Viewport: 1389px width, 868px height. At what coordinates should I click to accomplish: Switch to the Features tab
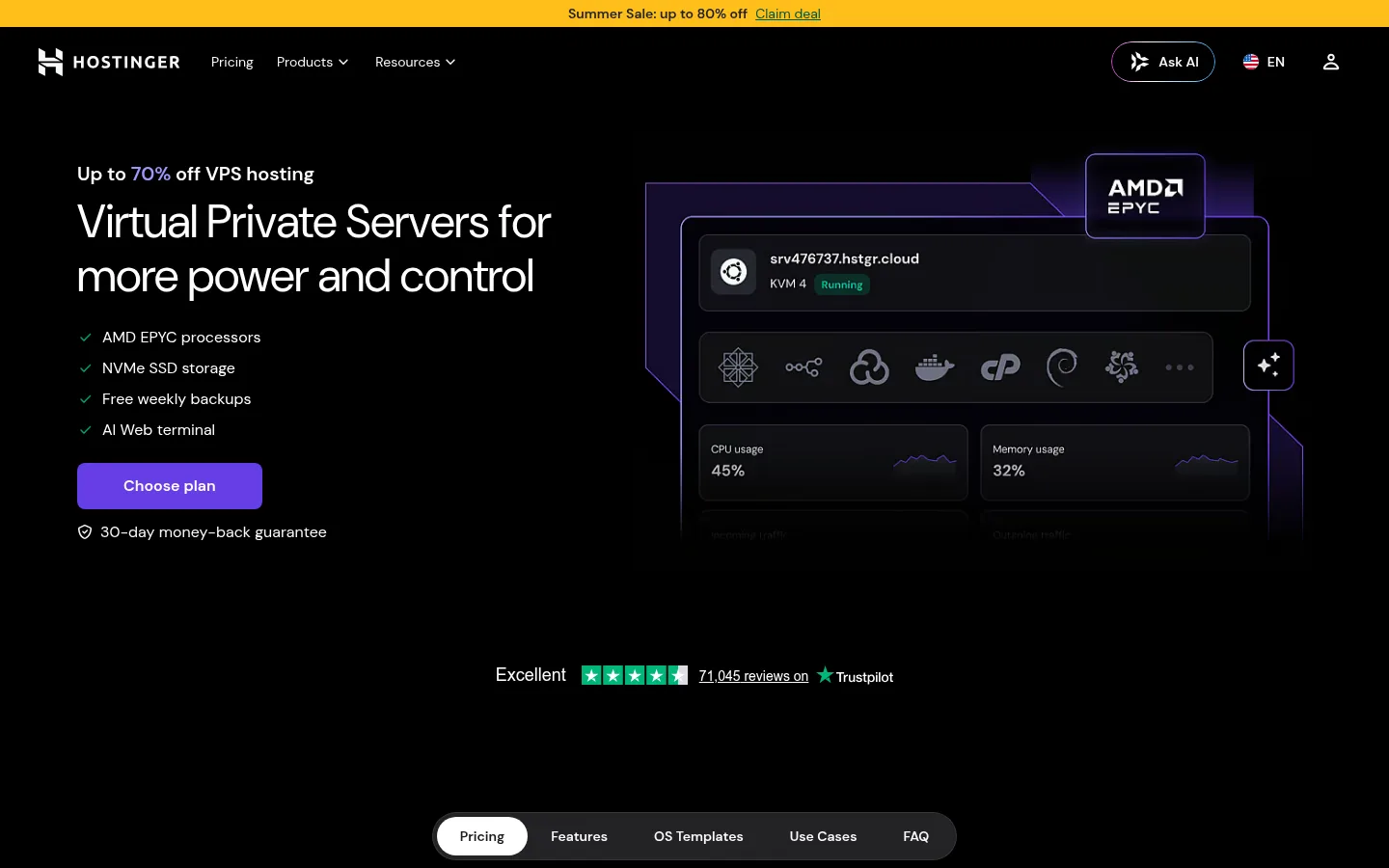coord(579,836)
